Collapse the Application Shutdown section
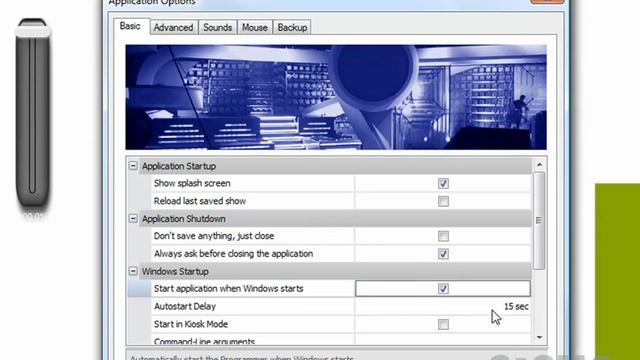640x360 pixels. (133, 218)
